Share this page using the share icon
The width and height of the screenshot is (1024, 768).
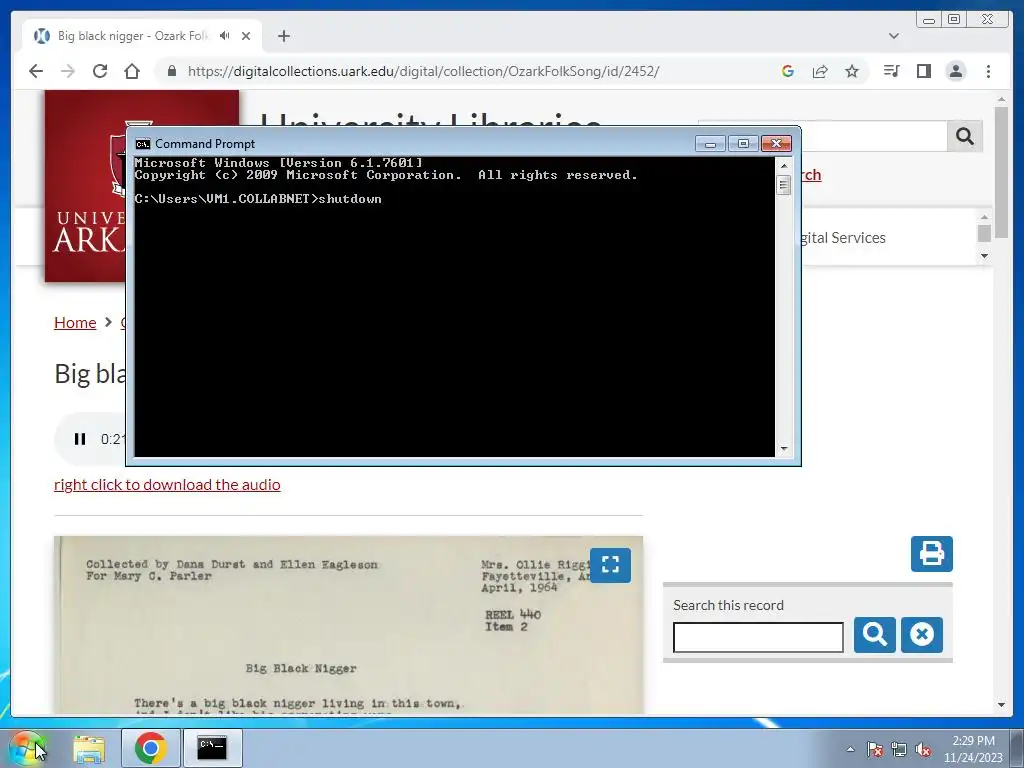pyautogui.click(x=820, y=71)
